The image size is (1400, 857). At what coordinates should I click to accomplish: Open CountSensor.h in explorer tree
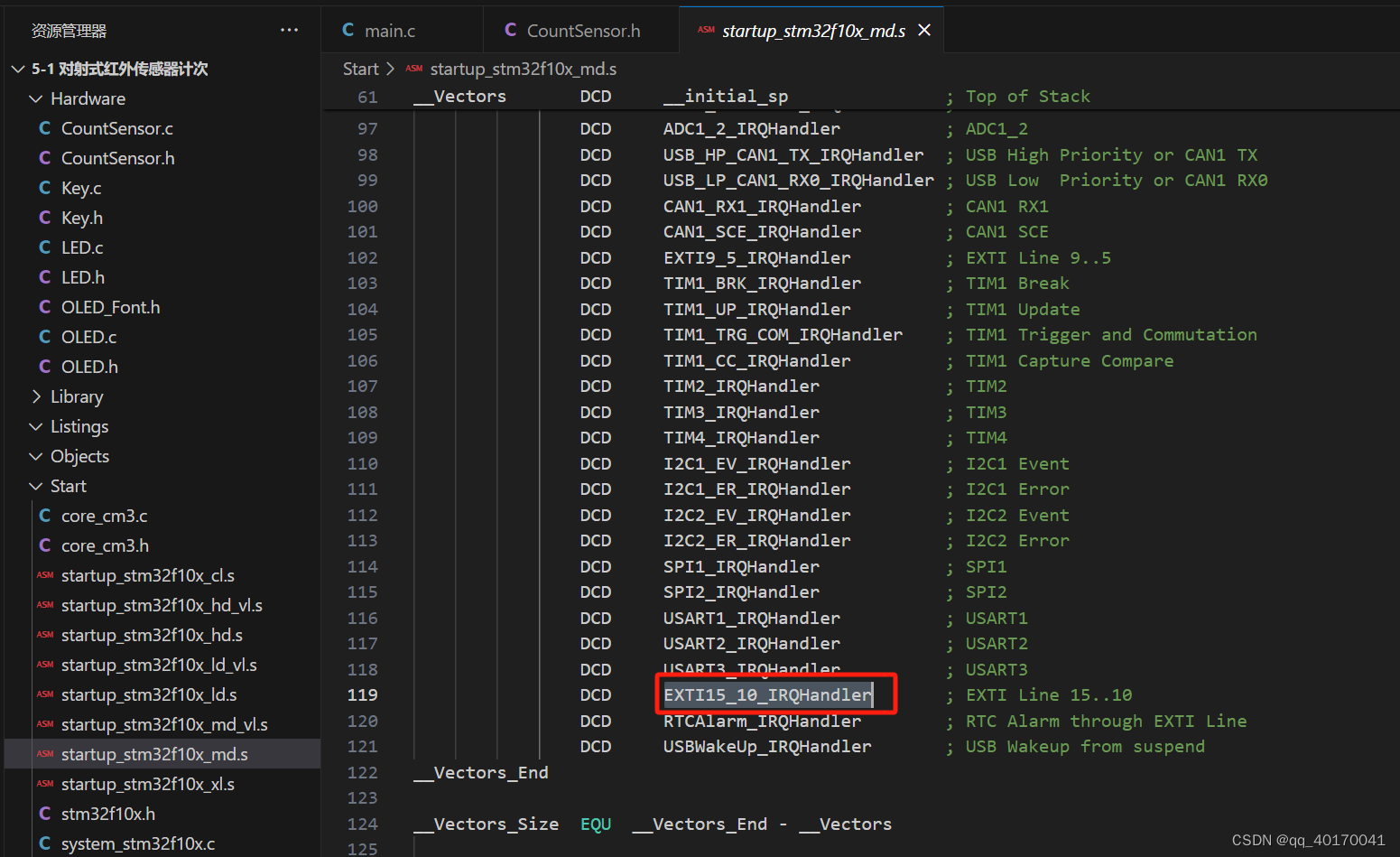pyautogui.click(x=118, y=158)
